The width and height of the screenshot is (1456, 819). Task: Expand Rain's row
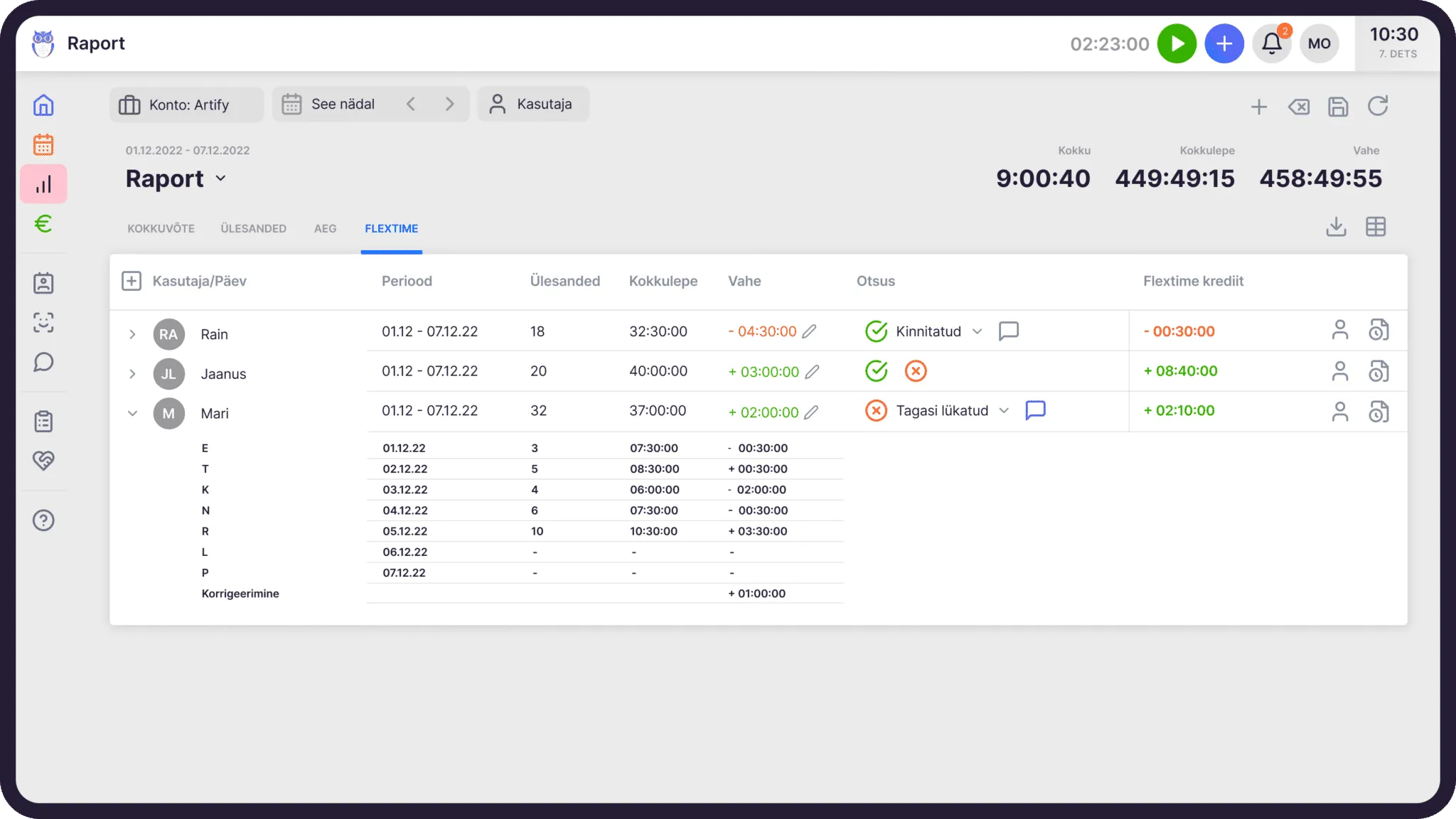point(132,334)
